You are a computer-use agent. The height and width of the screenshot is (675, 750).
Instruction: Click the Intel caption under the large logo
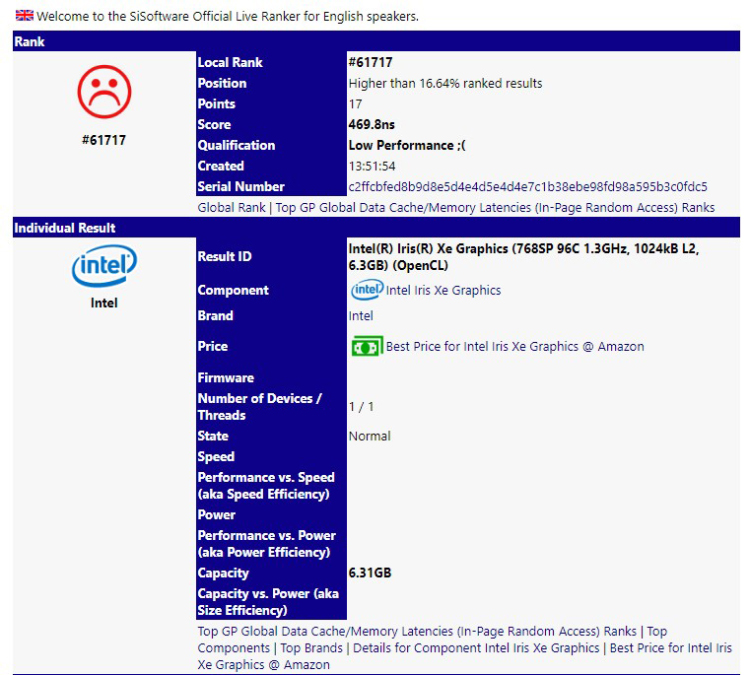(104, 303)
